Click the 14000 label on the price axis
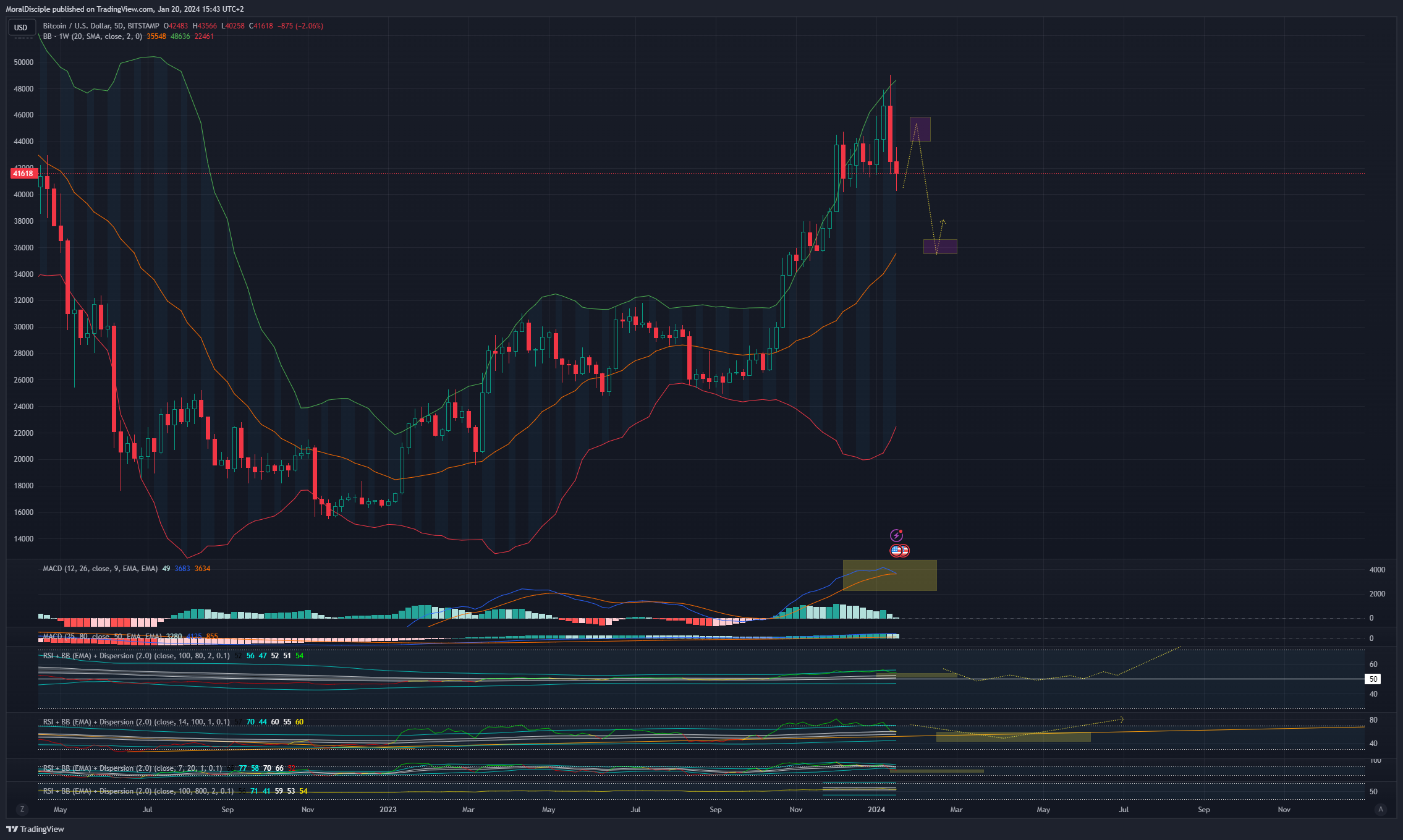 pos(23,539)
